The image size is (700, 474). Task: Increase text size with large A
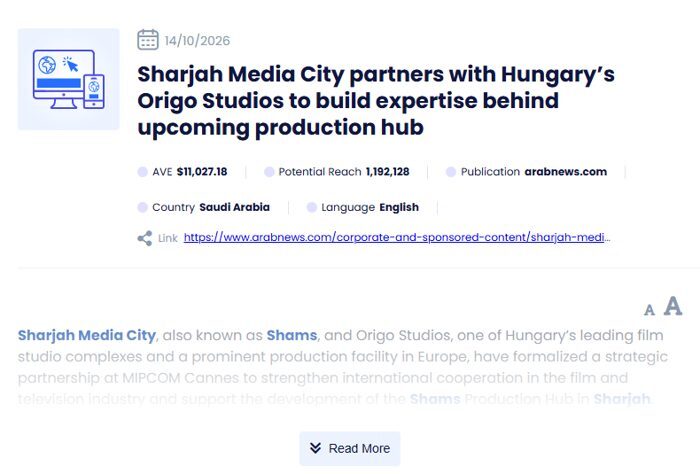[673, 306]
